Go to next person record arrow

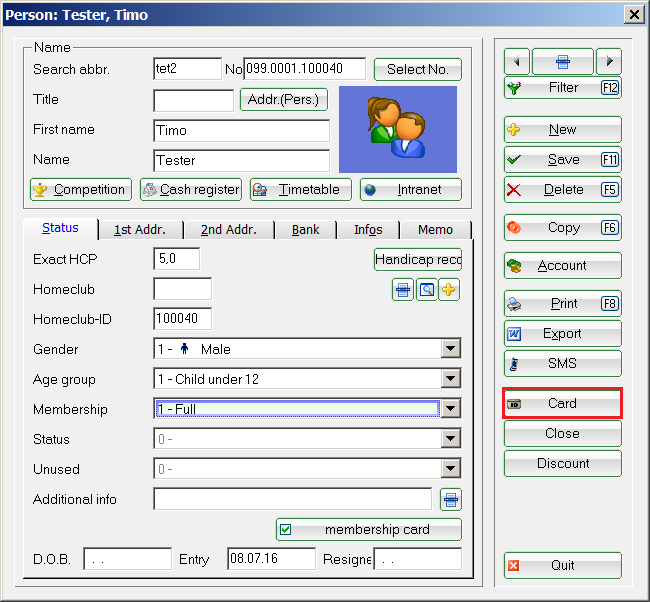coord(609,61)
